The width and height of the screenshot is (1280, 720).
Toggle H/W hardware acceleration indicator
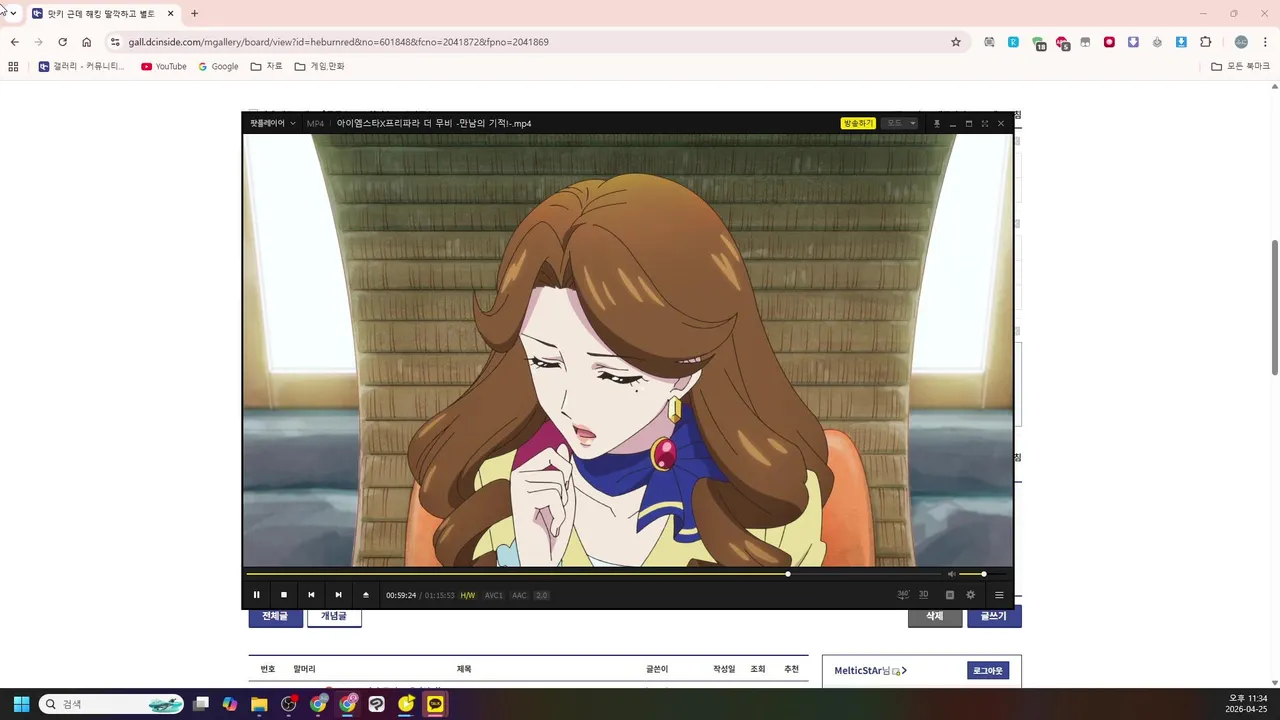467,595
